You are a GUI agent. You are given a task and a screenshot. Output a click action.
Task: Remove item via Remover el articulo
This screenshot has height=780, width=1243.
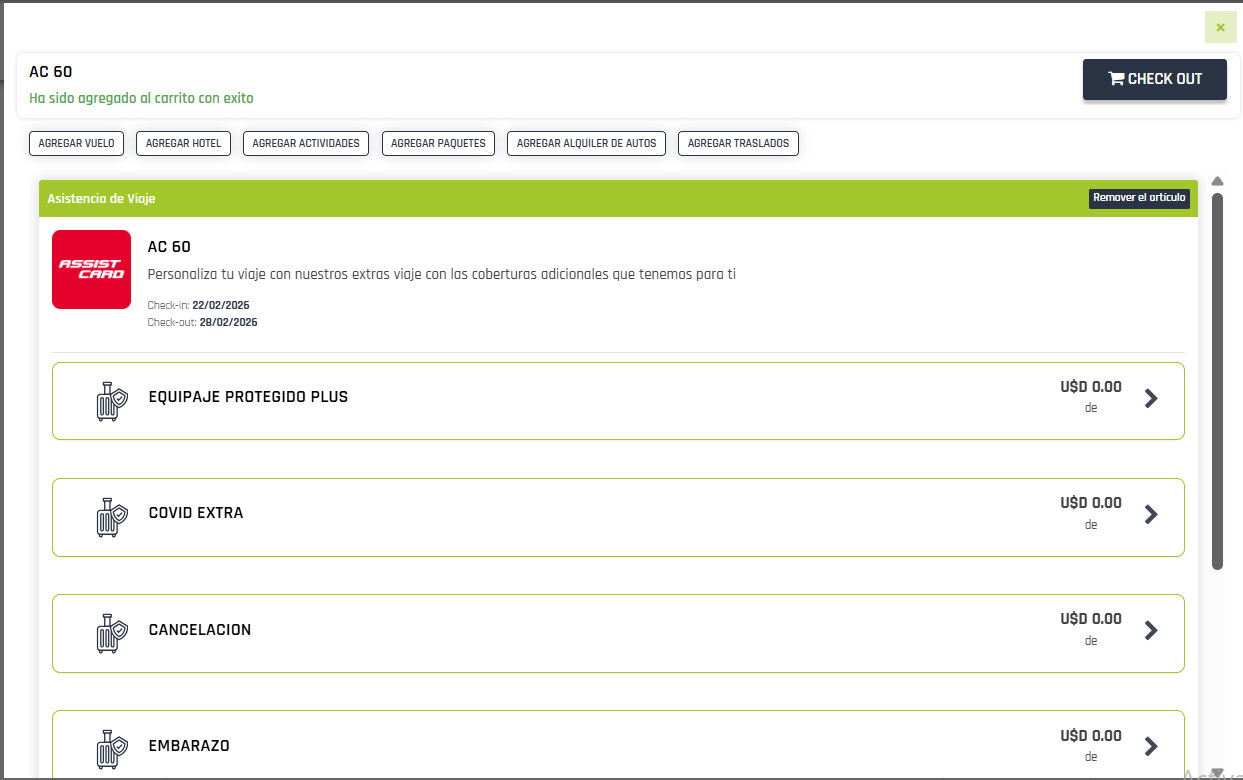coord(1139,198)
